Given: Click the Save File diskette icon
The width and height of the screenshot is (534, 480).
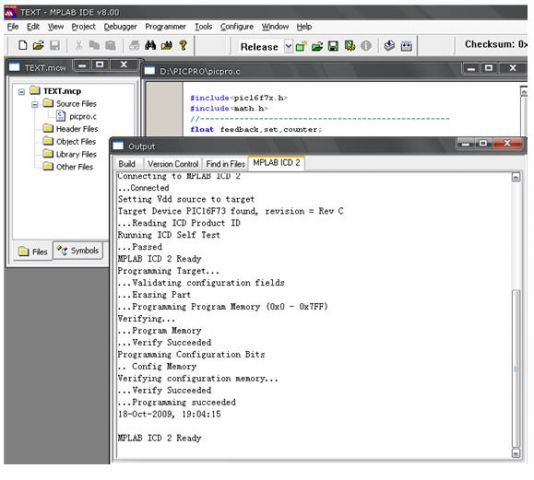Looking at the screenshot, I should [x=54, y=45].
